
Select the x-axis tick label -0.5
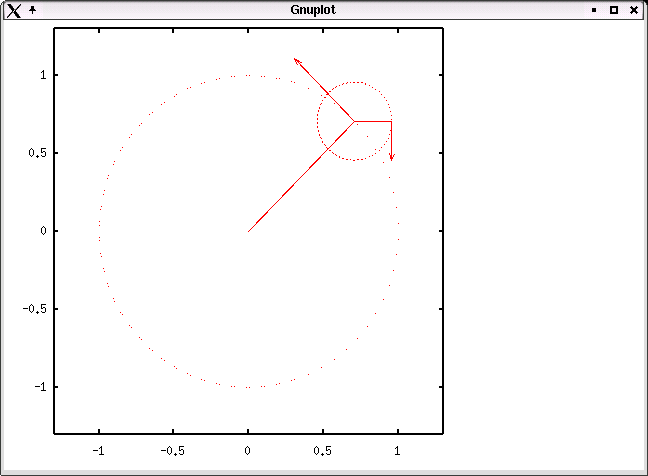click(172, 451)
